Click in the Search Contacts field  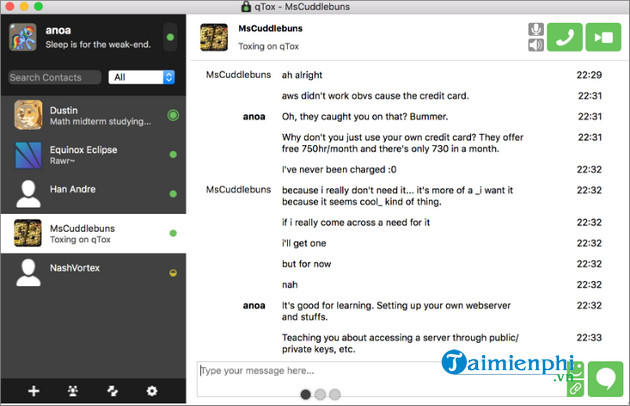[54, 77]
